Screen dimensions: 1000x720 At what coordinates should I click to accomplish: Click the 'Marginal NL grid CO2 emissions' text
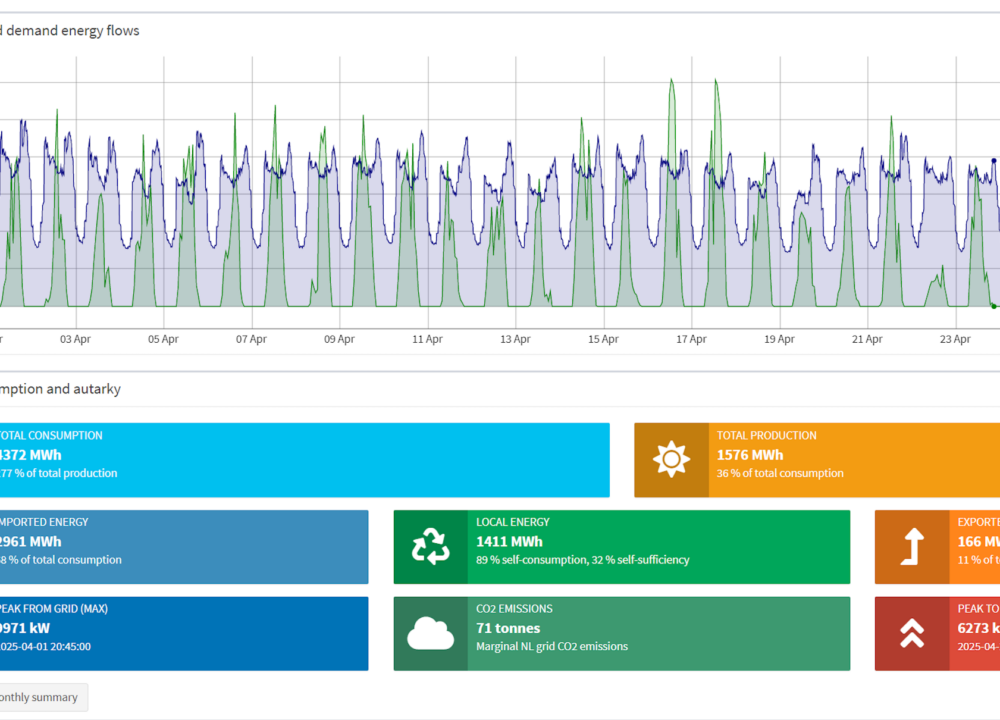coord(552,646)
